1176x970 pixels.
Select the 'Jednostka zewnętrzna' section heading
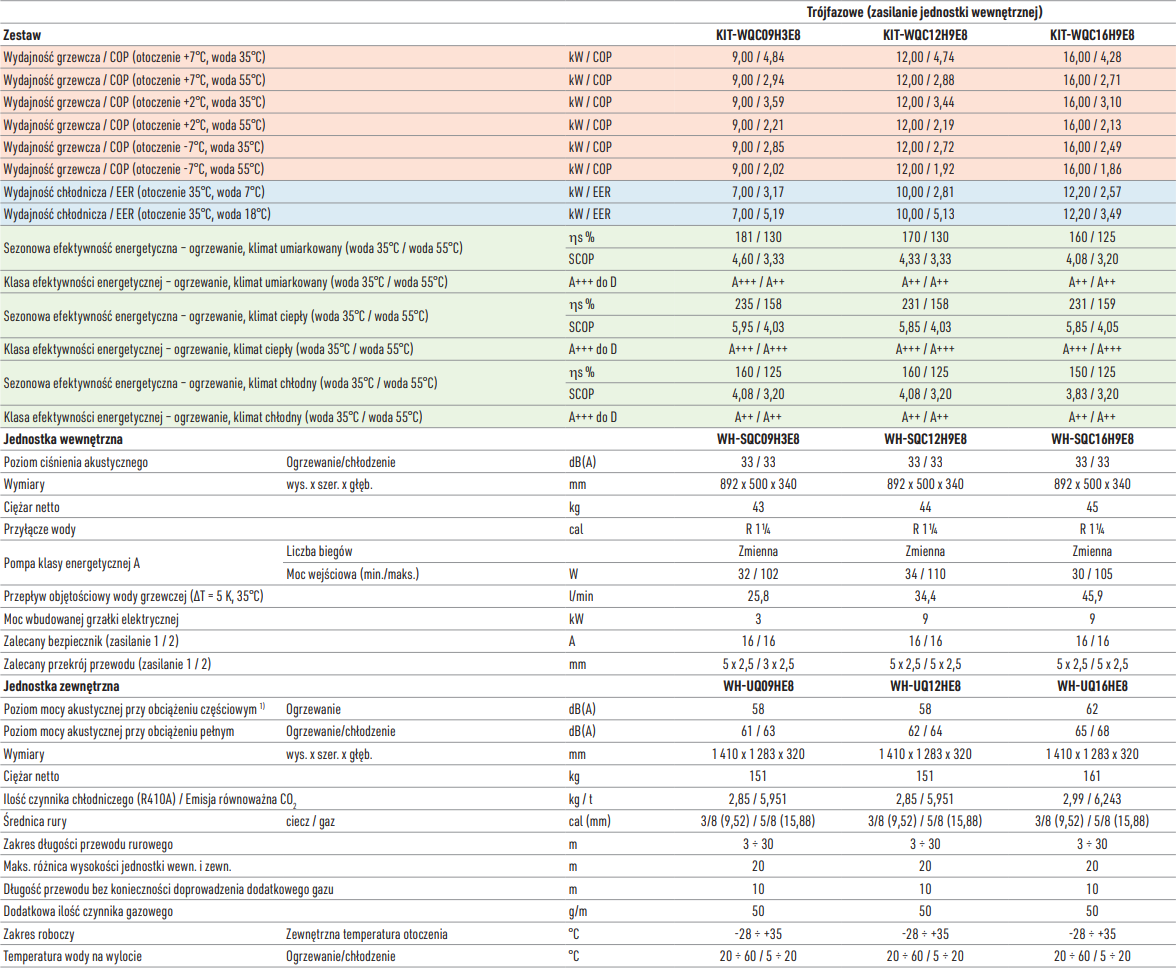coord(62,686)
